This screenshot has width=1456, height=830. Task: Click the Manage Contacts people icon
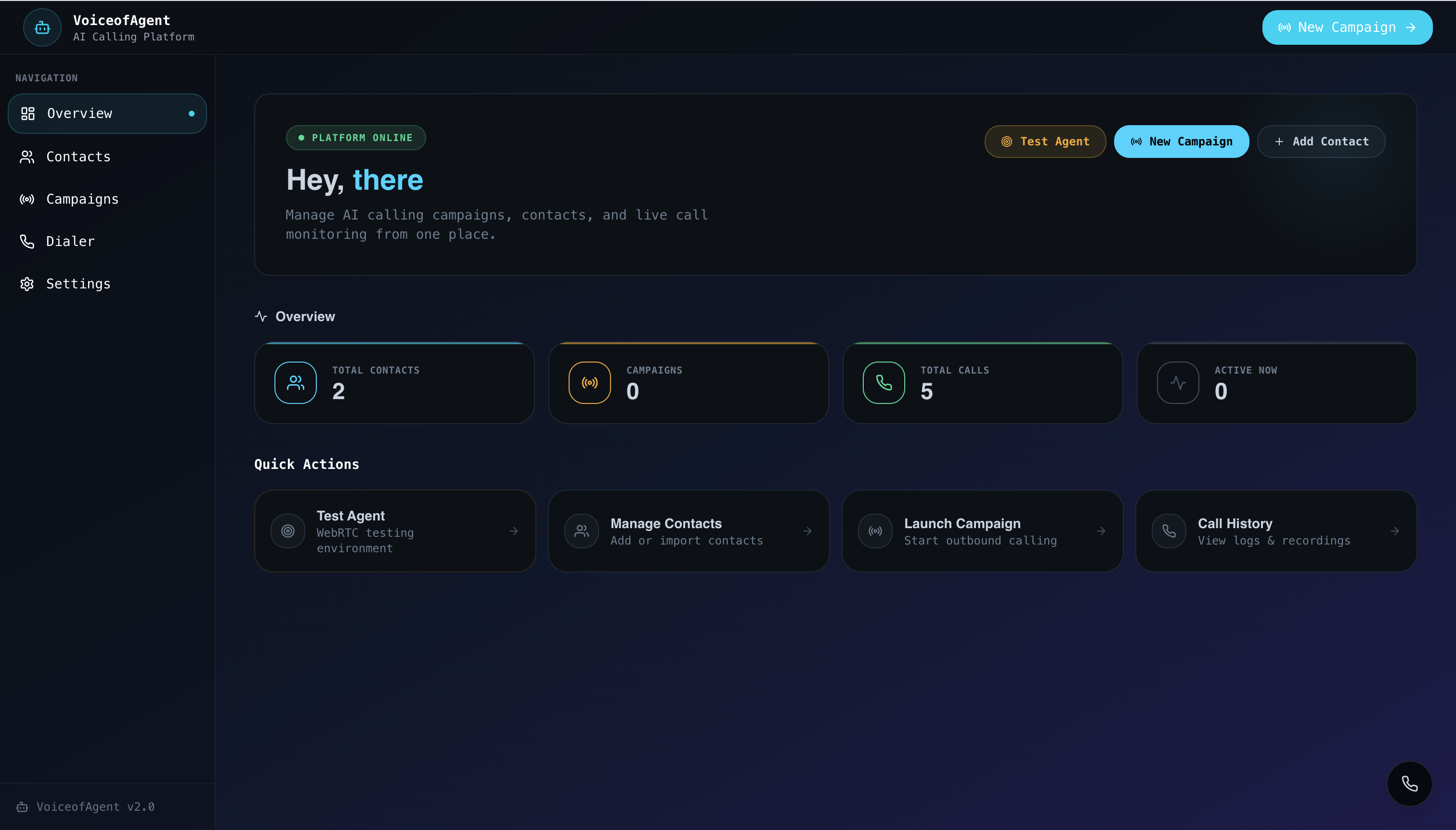click(582, 531)
